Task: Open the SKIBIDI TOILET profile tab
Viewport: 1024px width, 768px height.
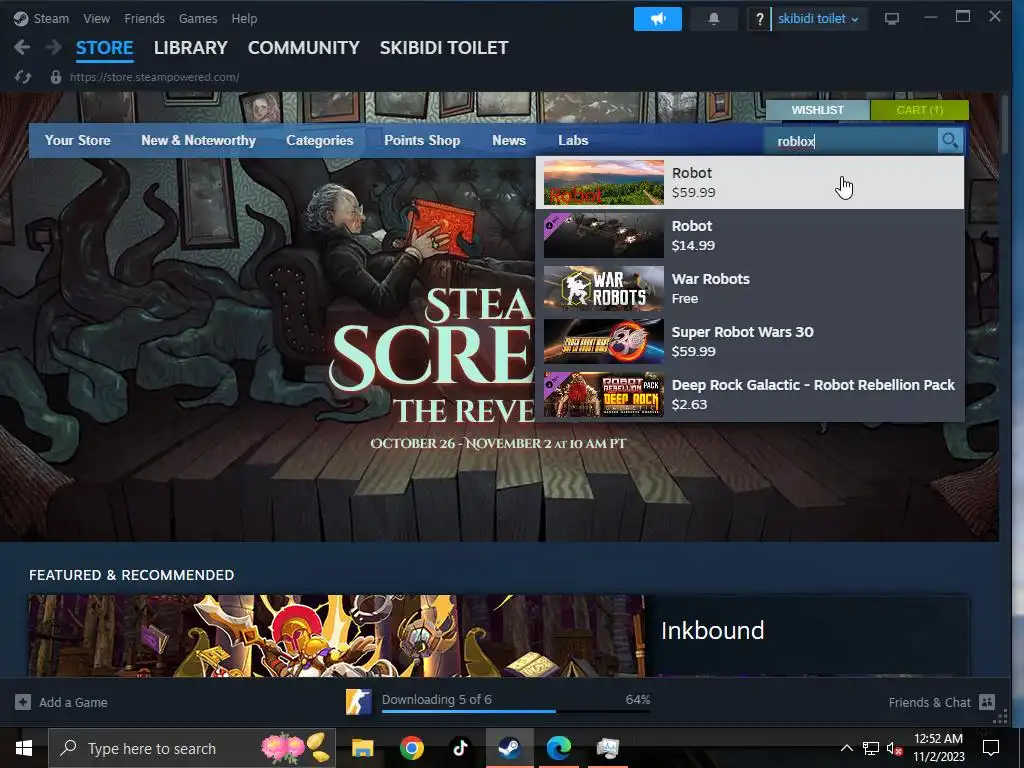Action: pyautogui.click(x=444, y=48)
